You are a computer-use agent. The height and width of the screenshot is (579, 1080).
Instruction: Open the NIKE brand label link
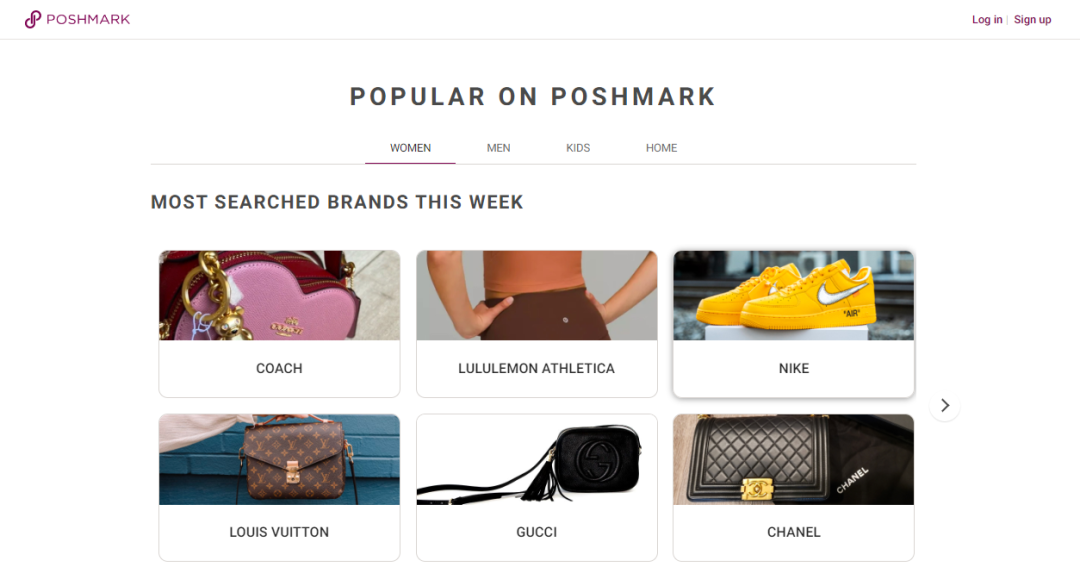click(x=793, y=368)
